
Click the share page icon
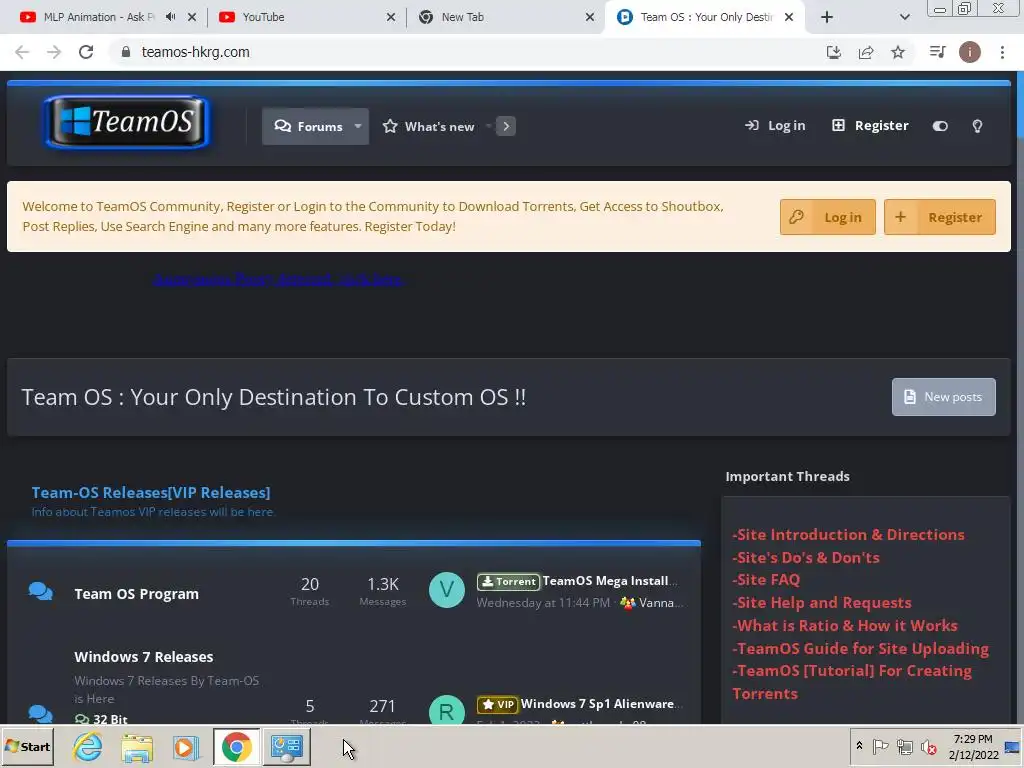pos(866,52)
